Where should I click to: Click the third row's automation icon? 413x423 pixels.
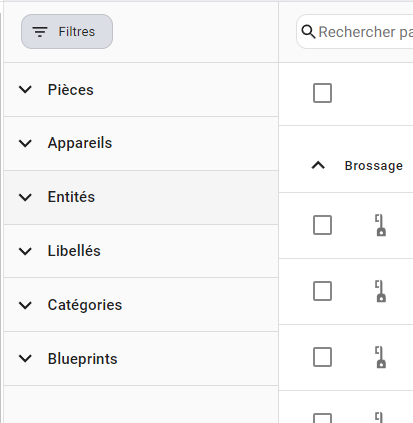point(380,357)
